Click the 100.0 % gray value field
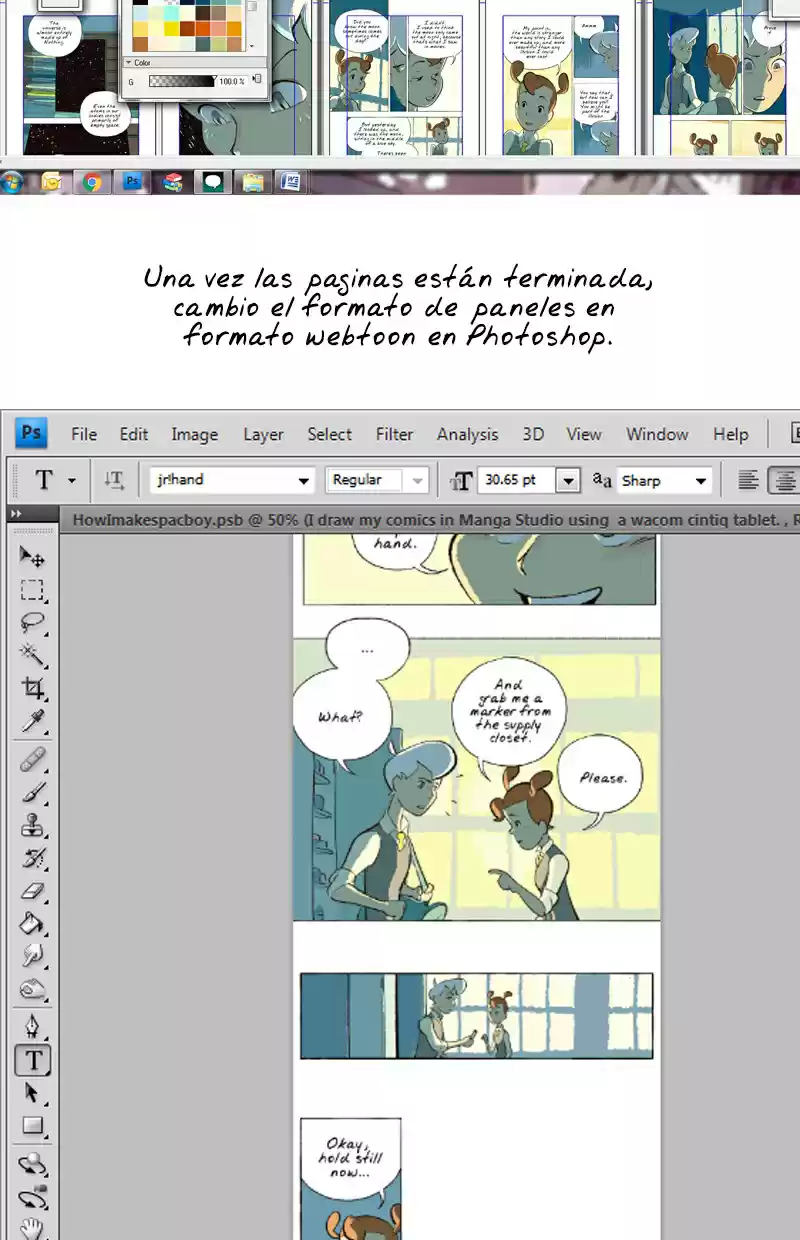Viewport: 800px width, 1240px height. pyautogui.click(x=232, y=81)
